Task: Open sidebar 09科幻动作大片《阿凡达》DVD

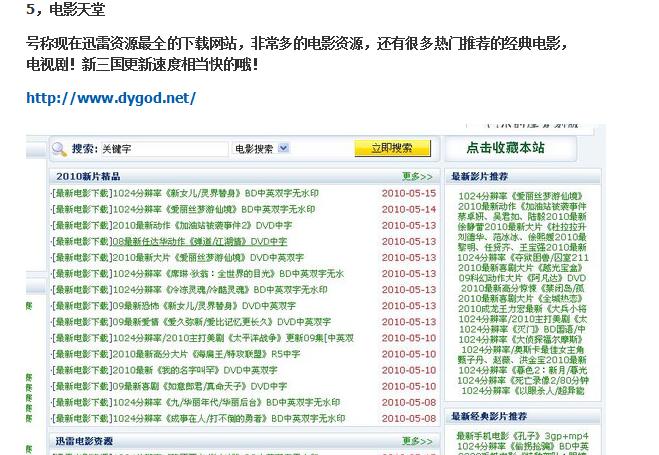Action: [522, 278]
